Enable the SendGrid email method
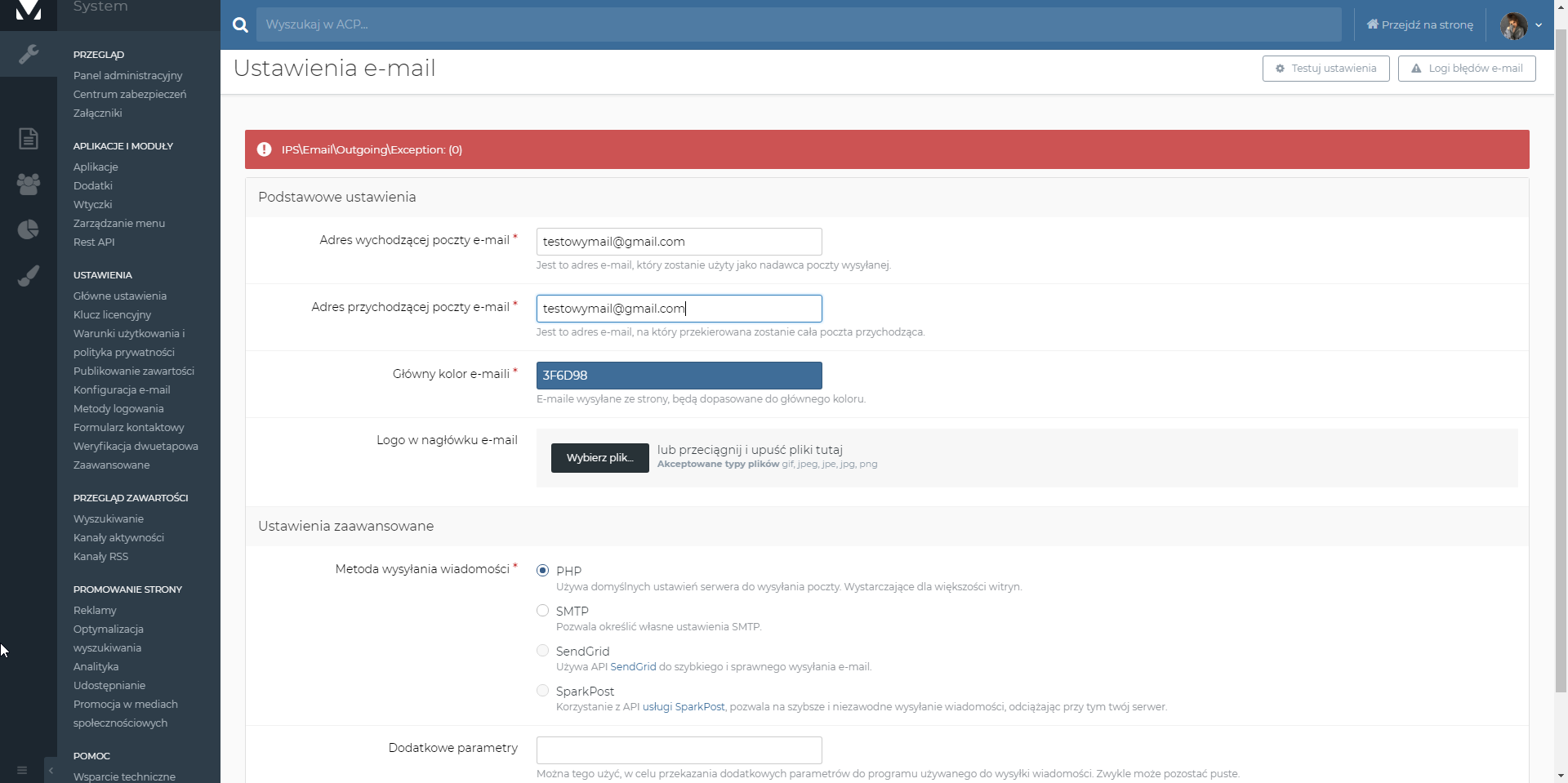 click(542, 650)
